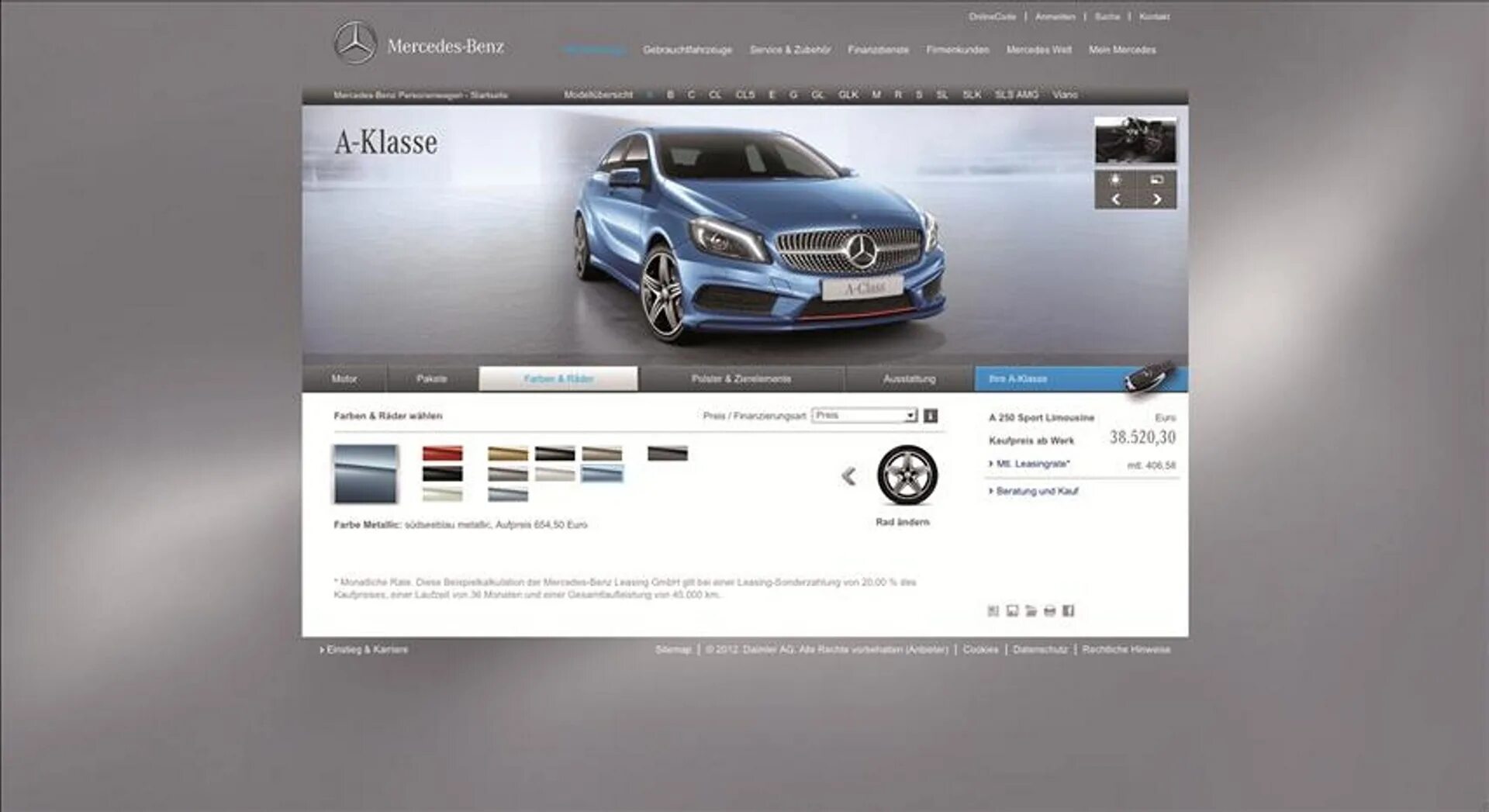1489x812 pixels.
Task: Select model B in model bar
Action: click(670, 95)
